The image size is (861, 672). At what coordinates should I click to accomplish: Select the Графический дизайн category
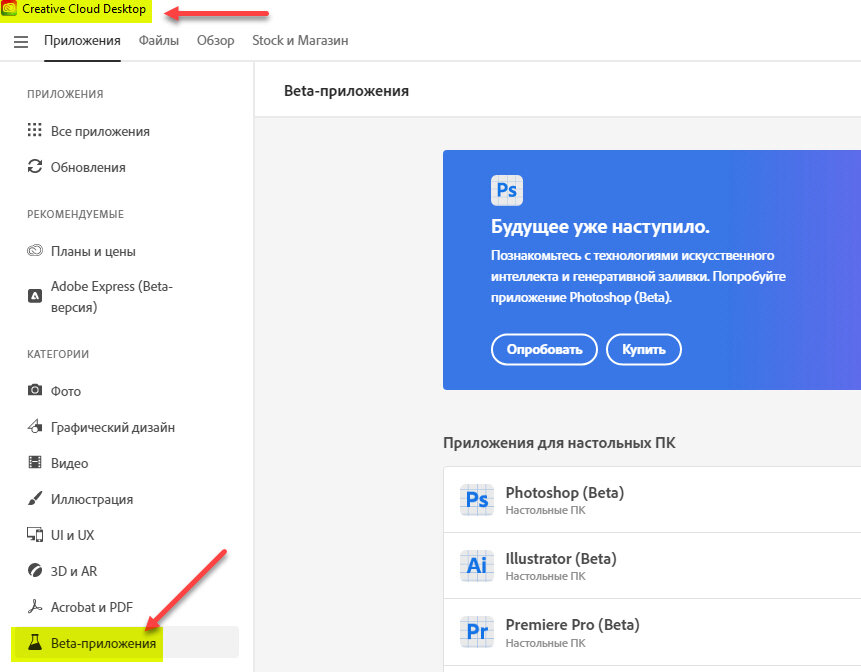tap(113, 427)
